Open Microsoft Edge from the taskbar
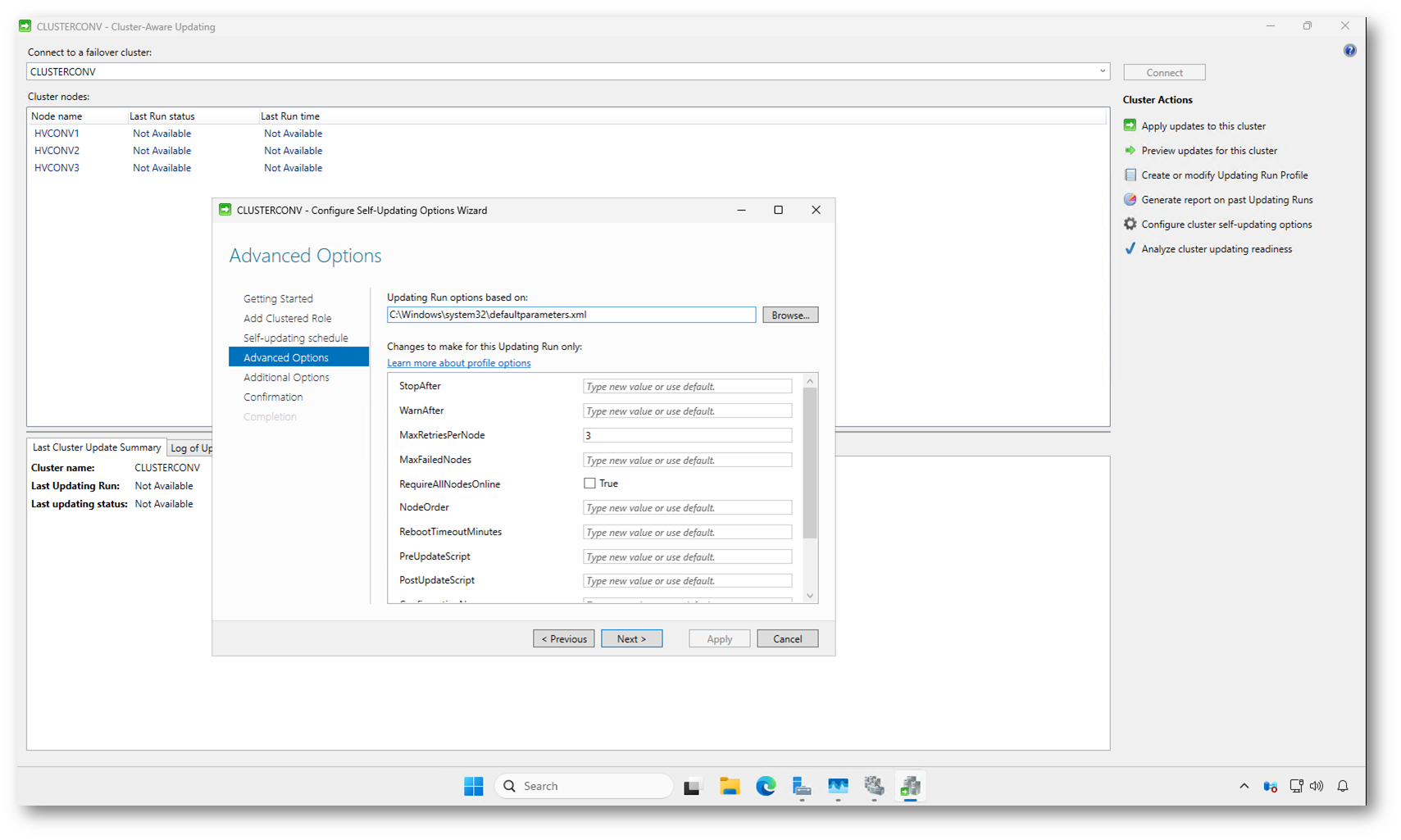The height and width of the screenshot is (840, 1401). click(x=765, y=786)
